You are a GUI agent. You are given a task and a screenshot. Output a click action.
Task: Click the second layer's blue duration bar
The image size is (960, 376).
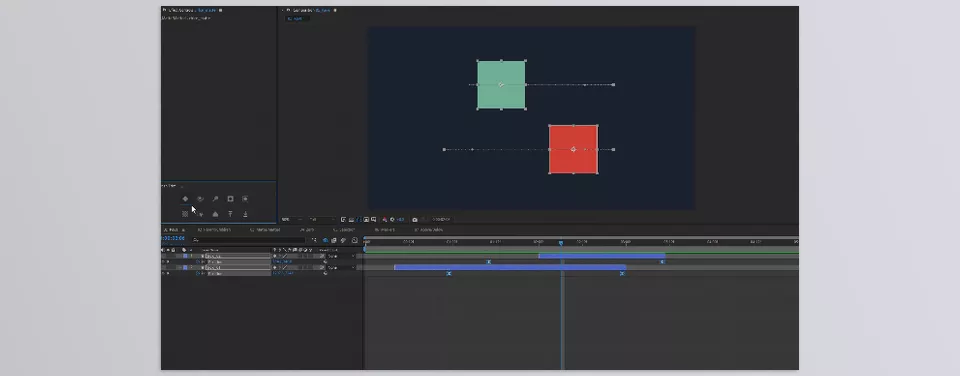pos(510,267)
